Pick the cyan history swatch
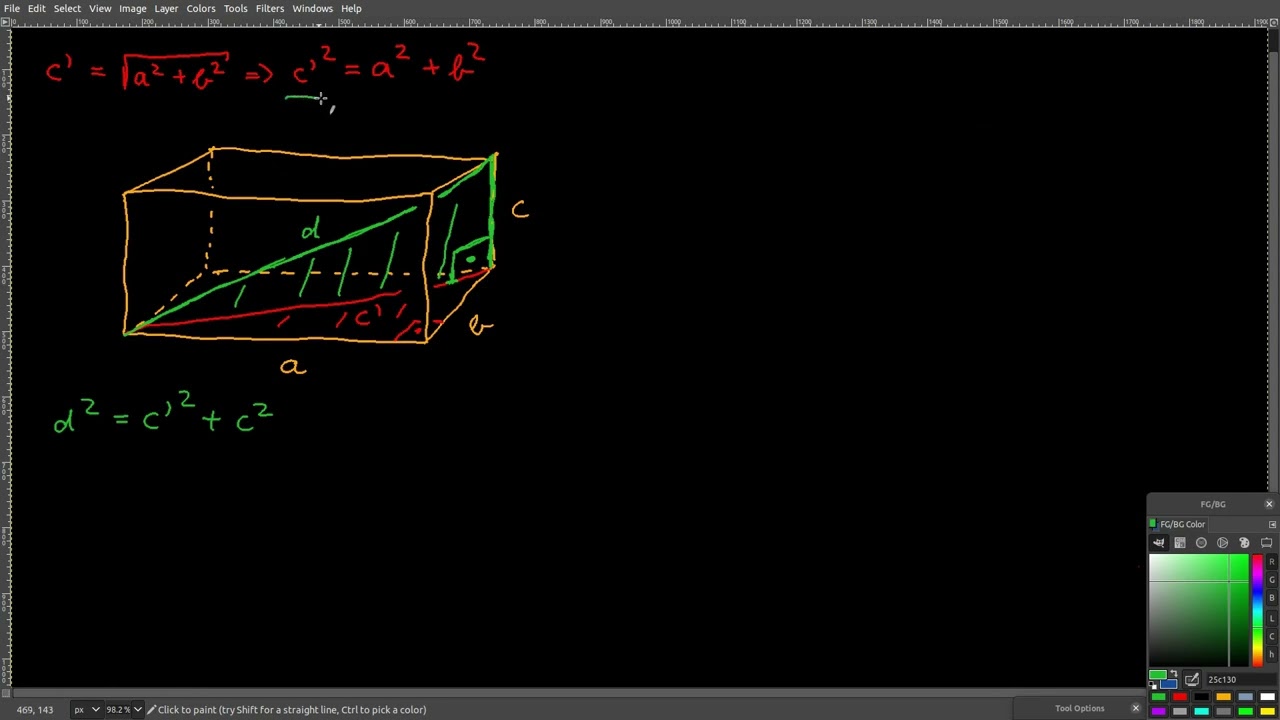Image resolution: width=1280 pixels, height=720 pixels. pos(1202,711)
